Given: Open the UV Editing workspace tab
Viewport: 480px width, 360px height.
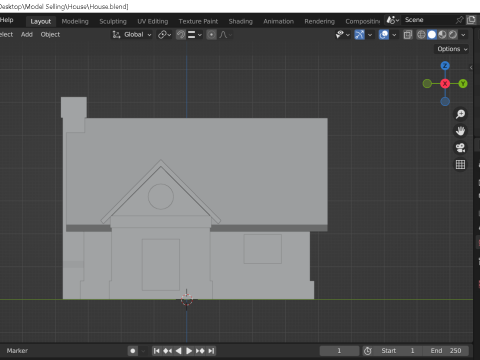Looking at the screenshot, I should tap(153, 21).
